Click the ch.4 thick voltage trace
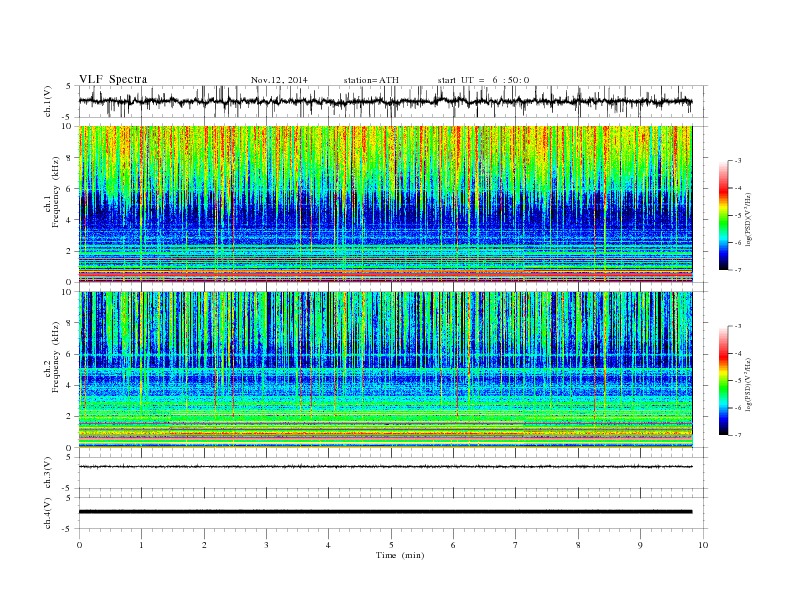The image size is (792, 612). click(x=385, y=512)
